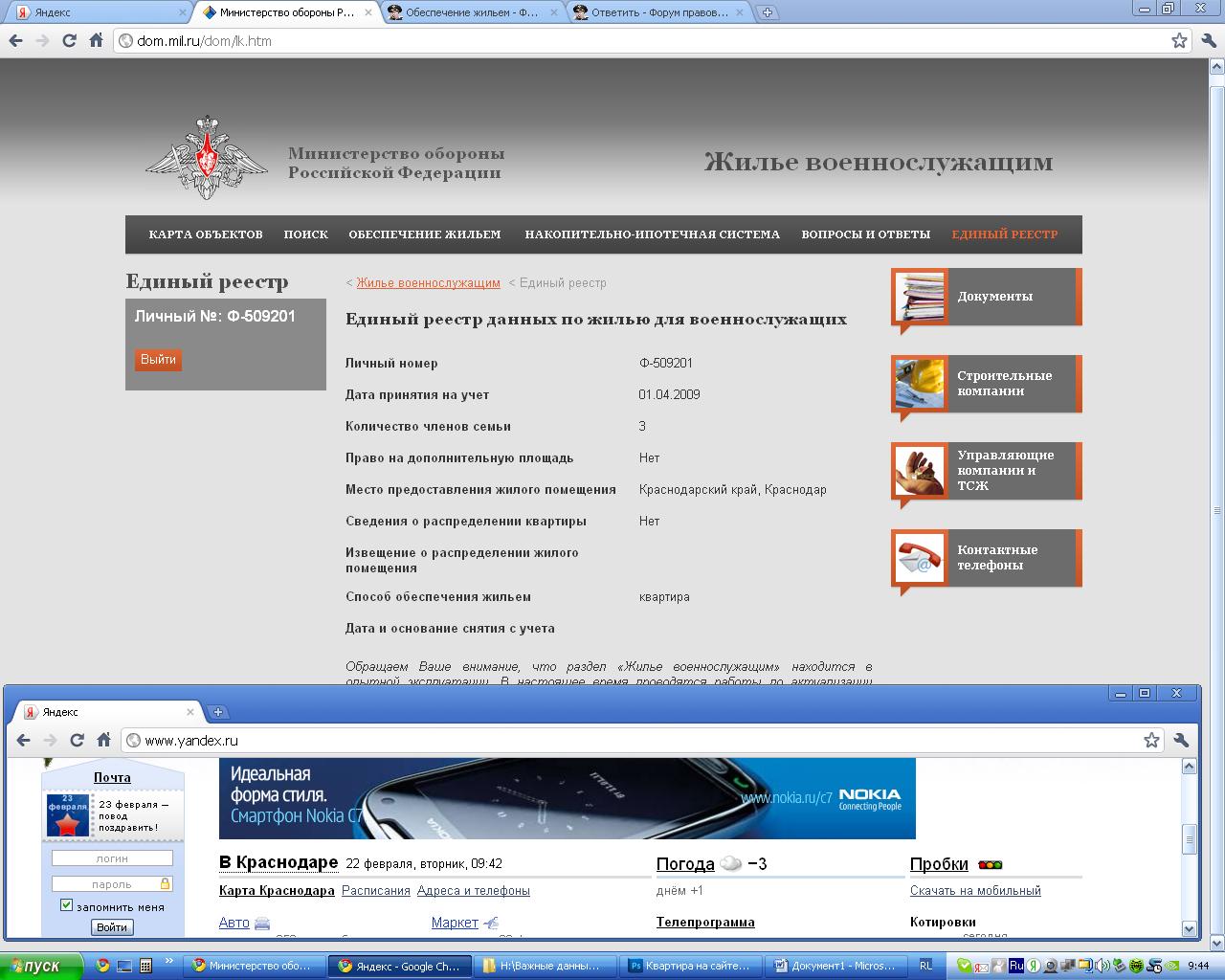Bookmark dom.mil.ru page with the star icon

click(1179, 41)
